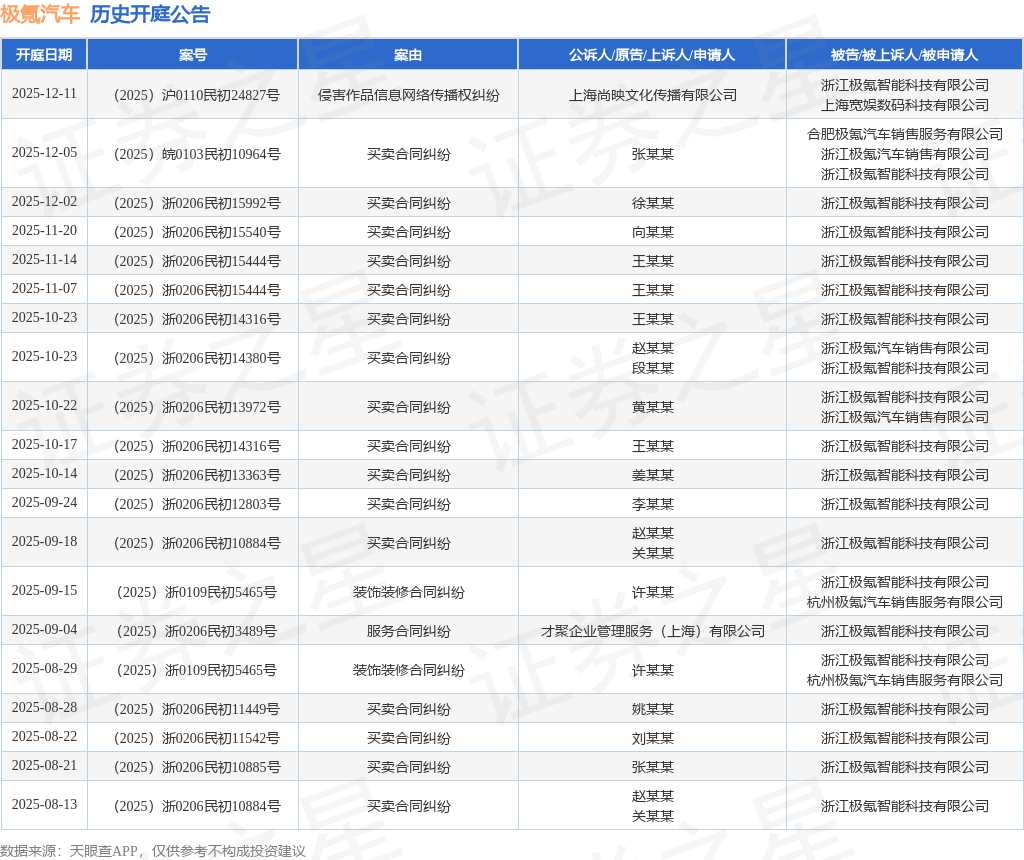
Task: Click the date cell 2025-12-05
Action: (44, 152)
